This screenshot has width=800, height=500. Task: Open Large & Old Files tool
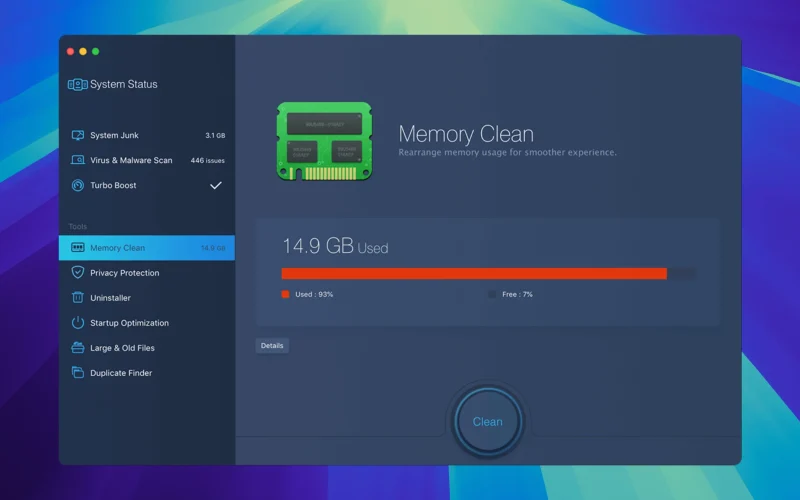pos(147,347)
